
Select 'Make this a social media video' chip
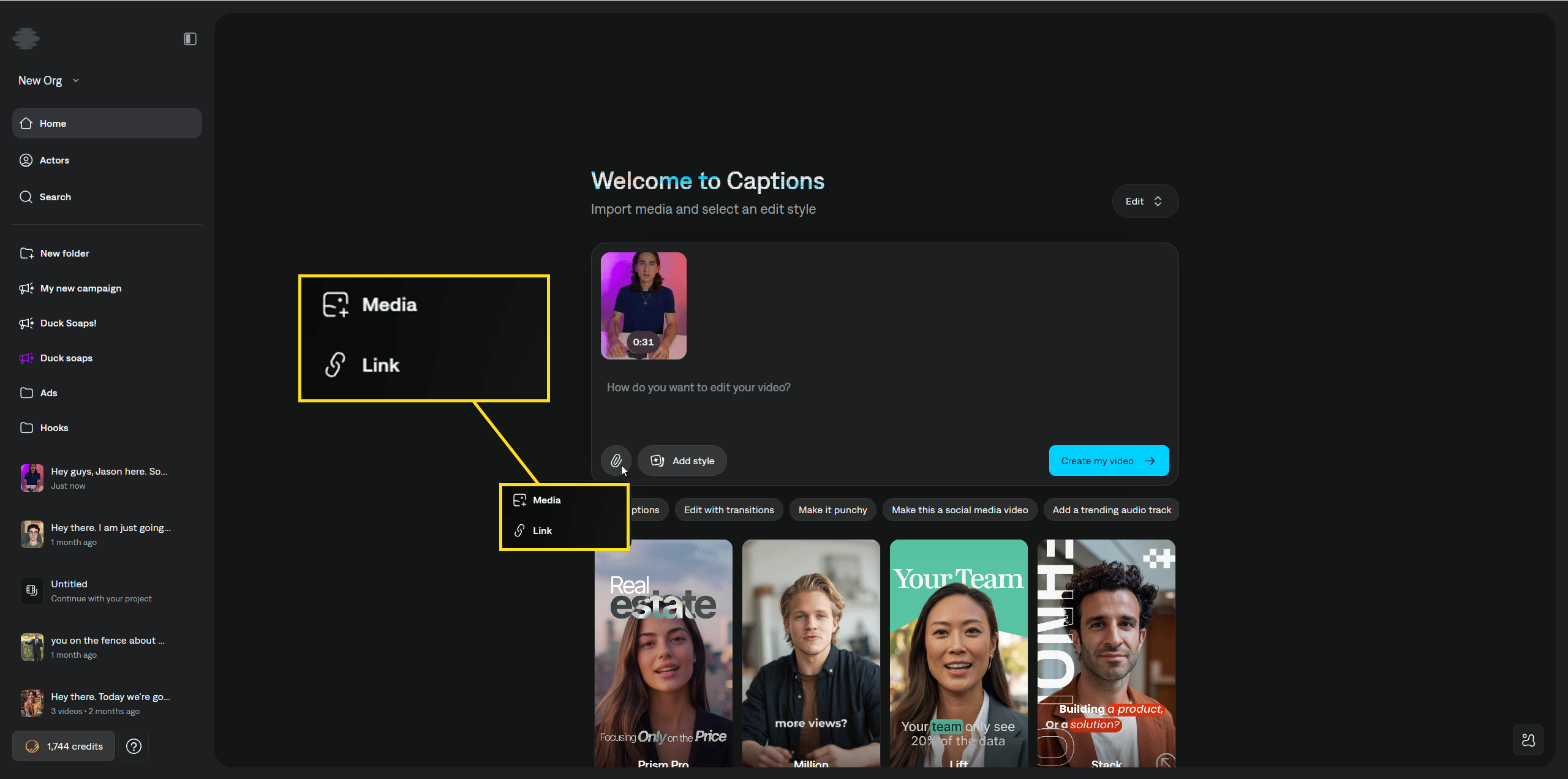click(960, 510)
